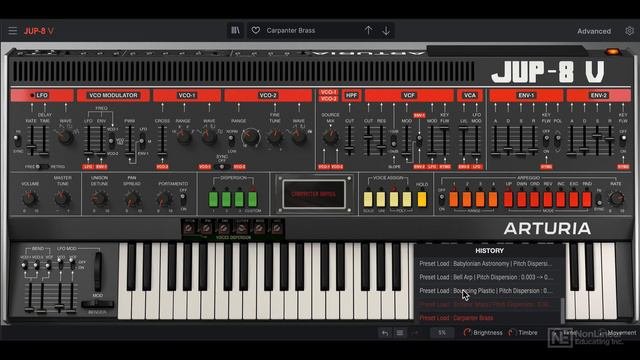This screenshot has height=360, width=640.
Task: Click the Timbre macro knob
Action: [512, 333]
